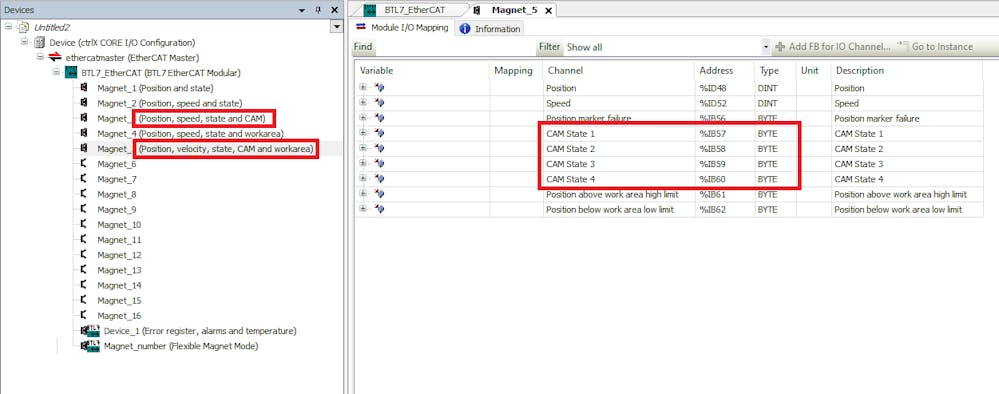Image resolution: width=999 pixels, height=394 pixels.
Task: Click the input variable icon in CAM State 2 row
Action: point(379,149)
